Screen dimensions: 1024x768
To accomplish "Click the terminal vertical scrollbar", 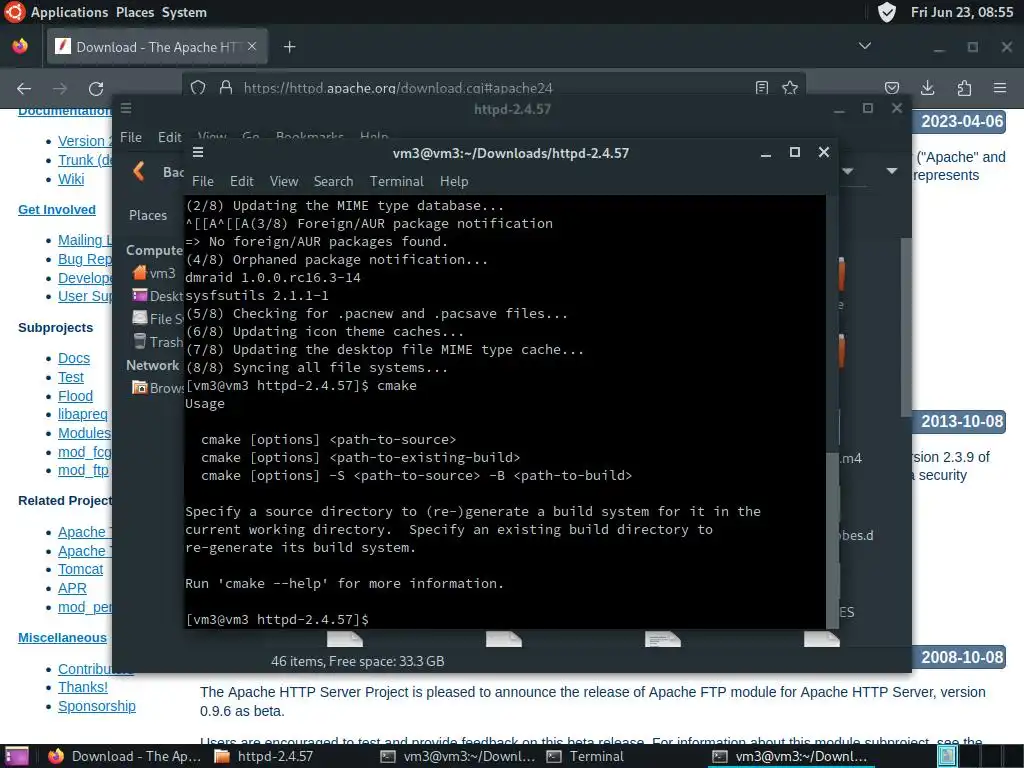I will click(x=832, y=539).
